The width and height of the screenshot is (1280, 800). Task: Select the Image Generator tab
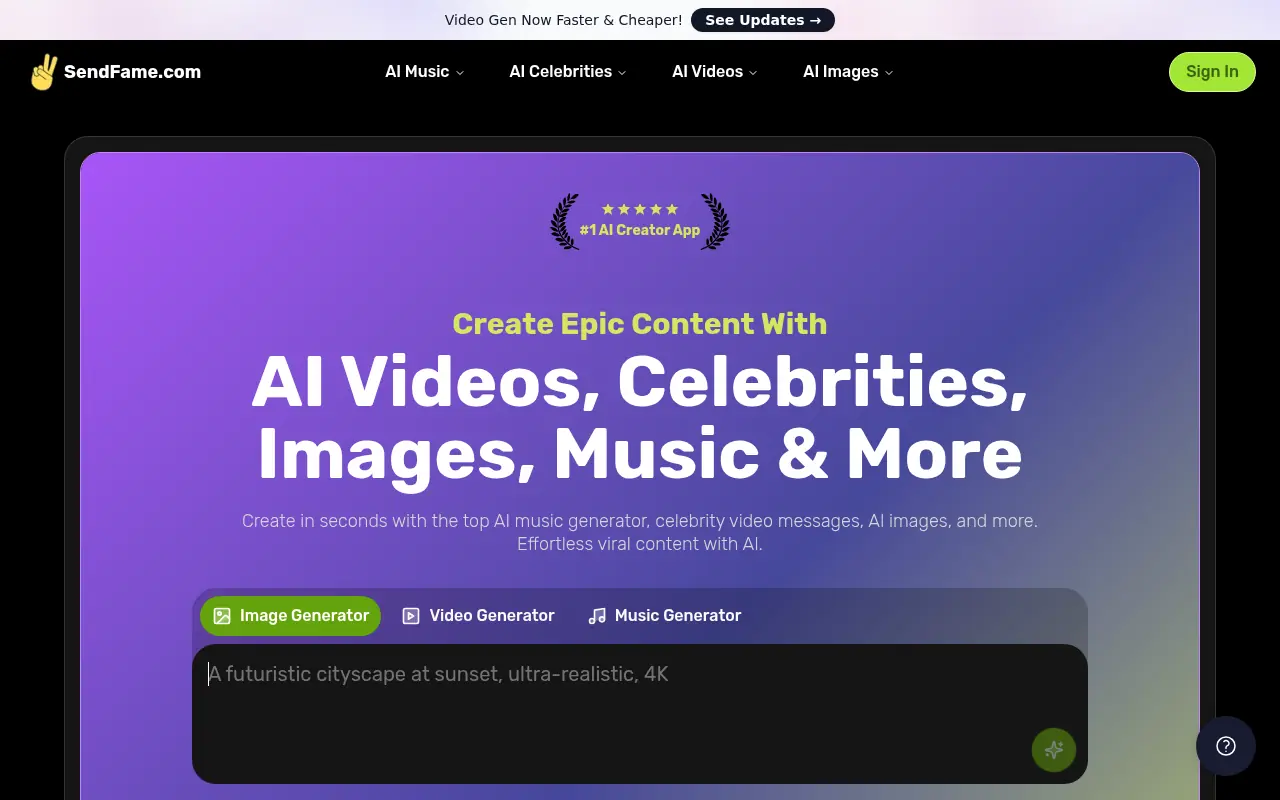(x=290, y=615)
